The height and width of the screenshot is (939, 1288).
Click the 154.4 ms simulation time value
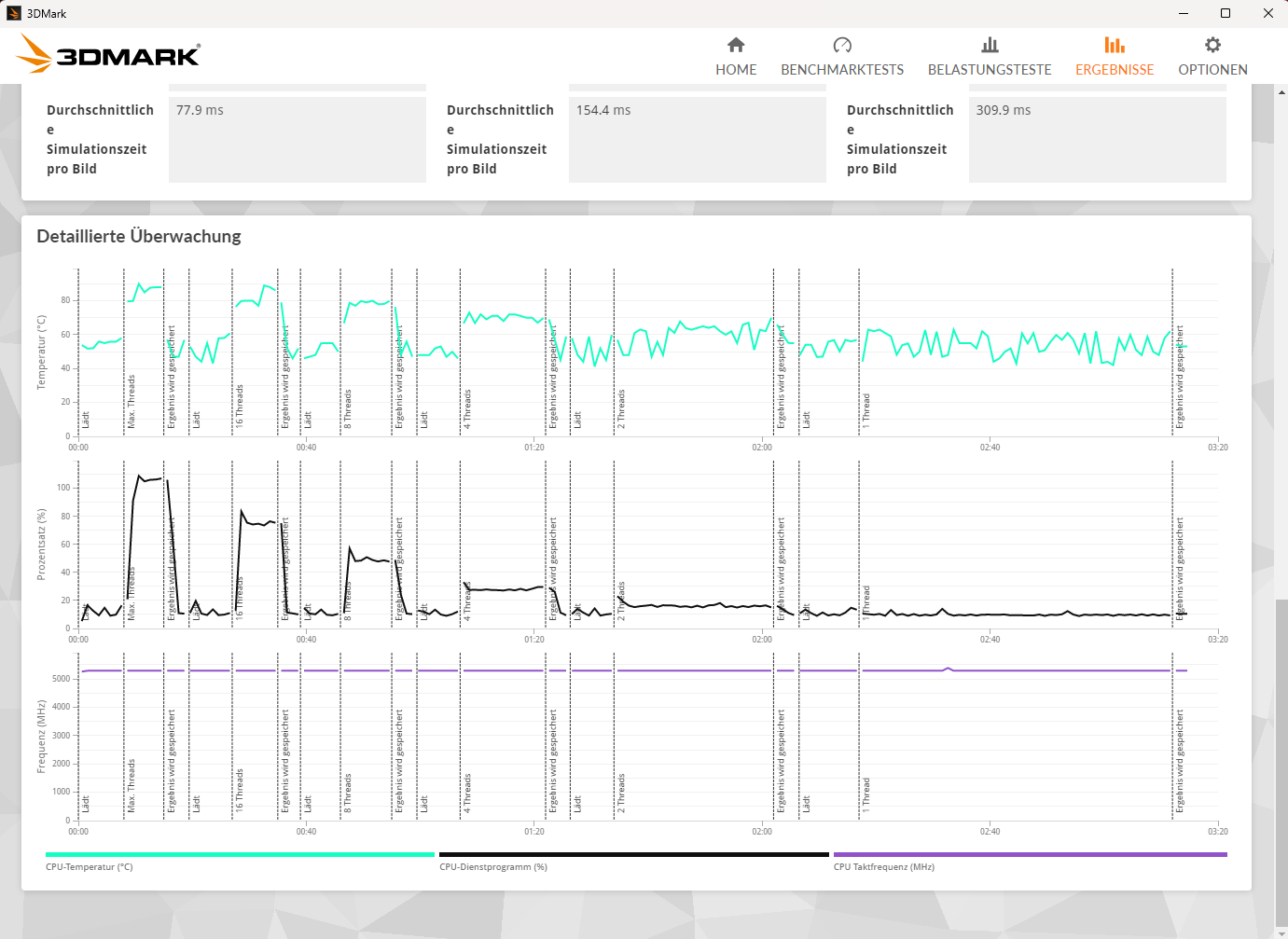click(x=603, y=110)
